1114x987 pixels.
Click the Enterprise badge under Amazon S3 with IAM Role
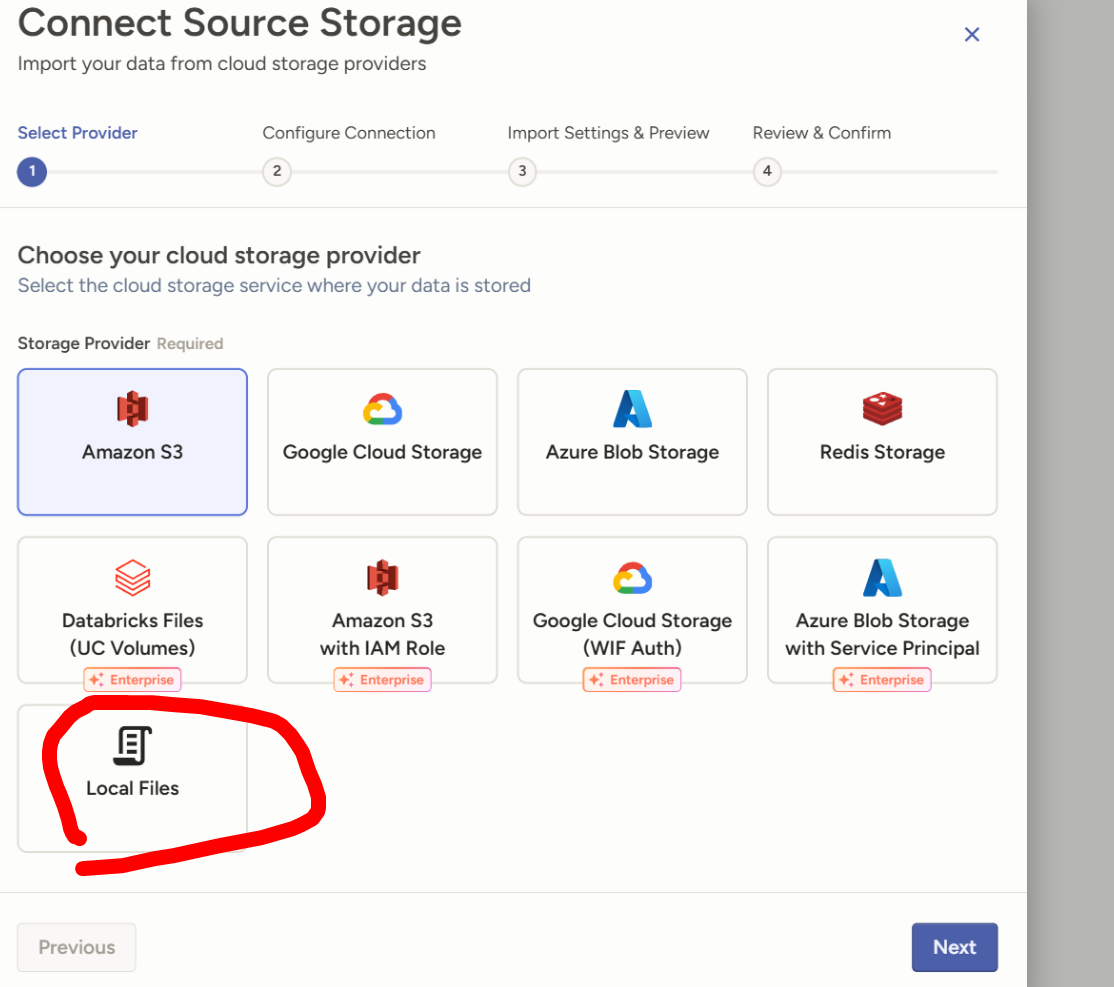point(382,679)
